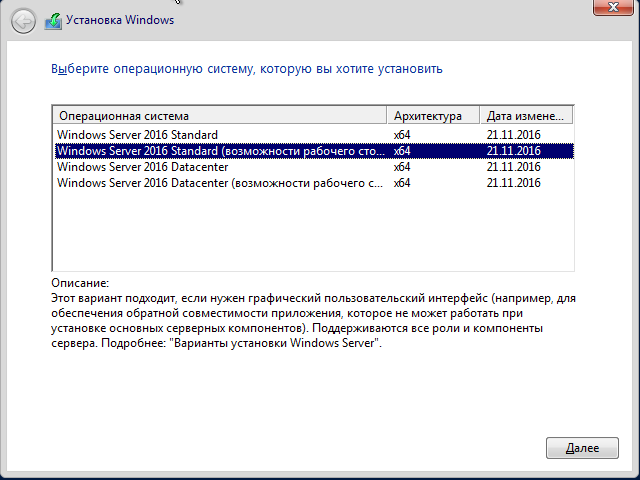The height and width of the screenshot is (480, 640).
Task: Click the date 21.11.2016 in the highlighted row
Action: click(513, 151)
